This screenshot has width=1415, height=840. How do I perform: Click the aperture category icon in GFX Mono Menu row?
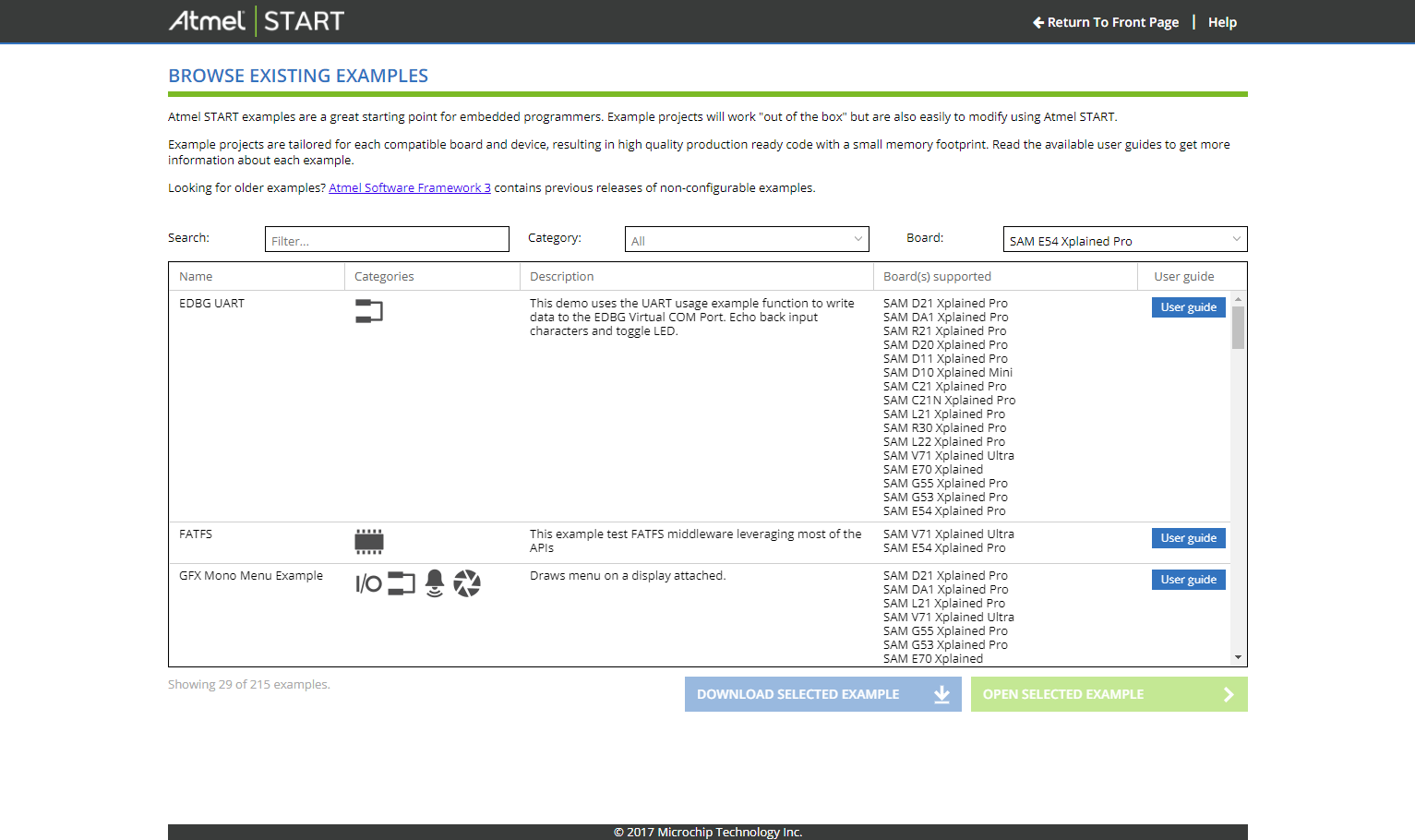pos(467,583)
